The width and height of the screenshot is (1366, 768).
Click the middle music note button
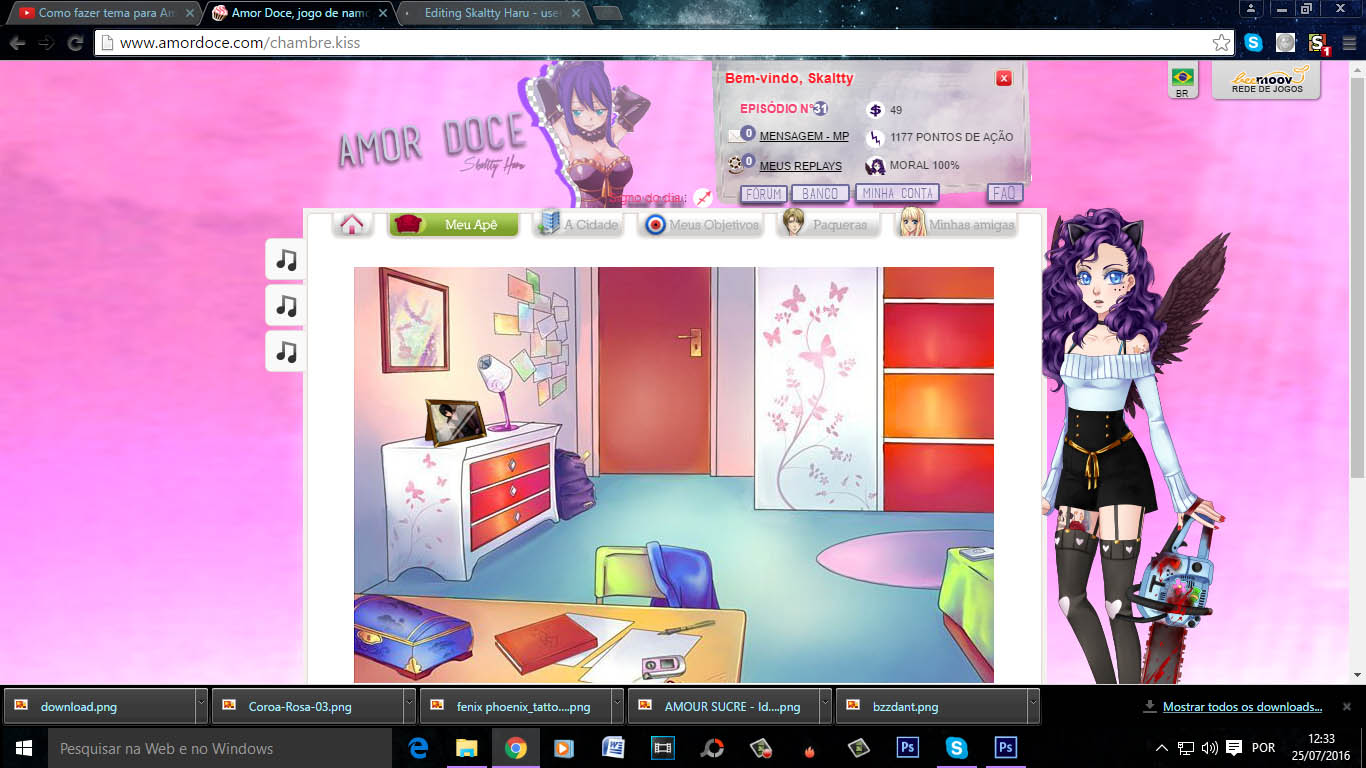click(x=286, y=306)
